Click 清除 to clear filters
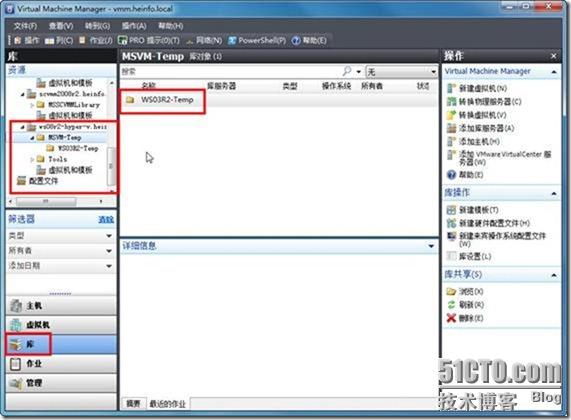This screenshot has height=420, width=571. [x=106, y=219]
